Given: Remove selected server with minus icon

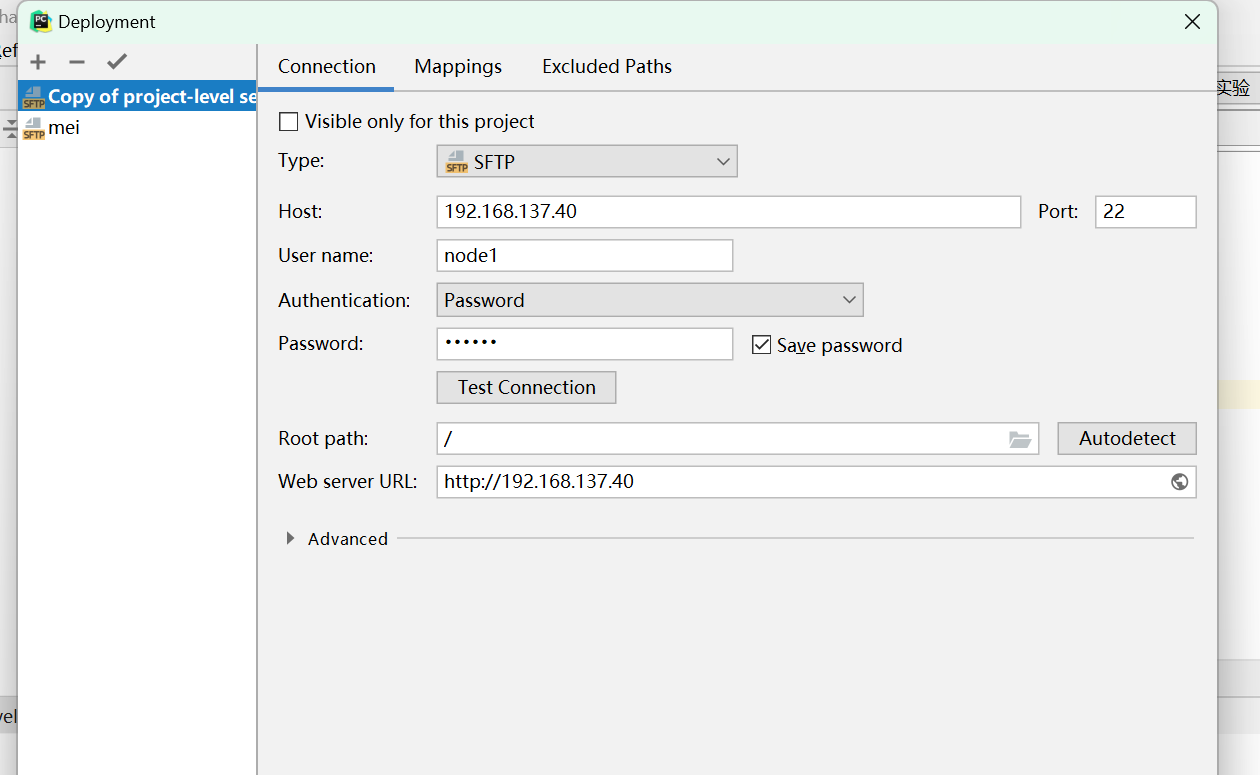Looking at the screenshot, I should pyautogui.click(x=77, y=62).
